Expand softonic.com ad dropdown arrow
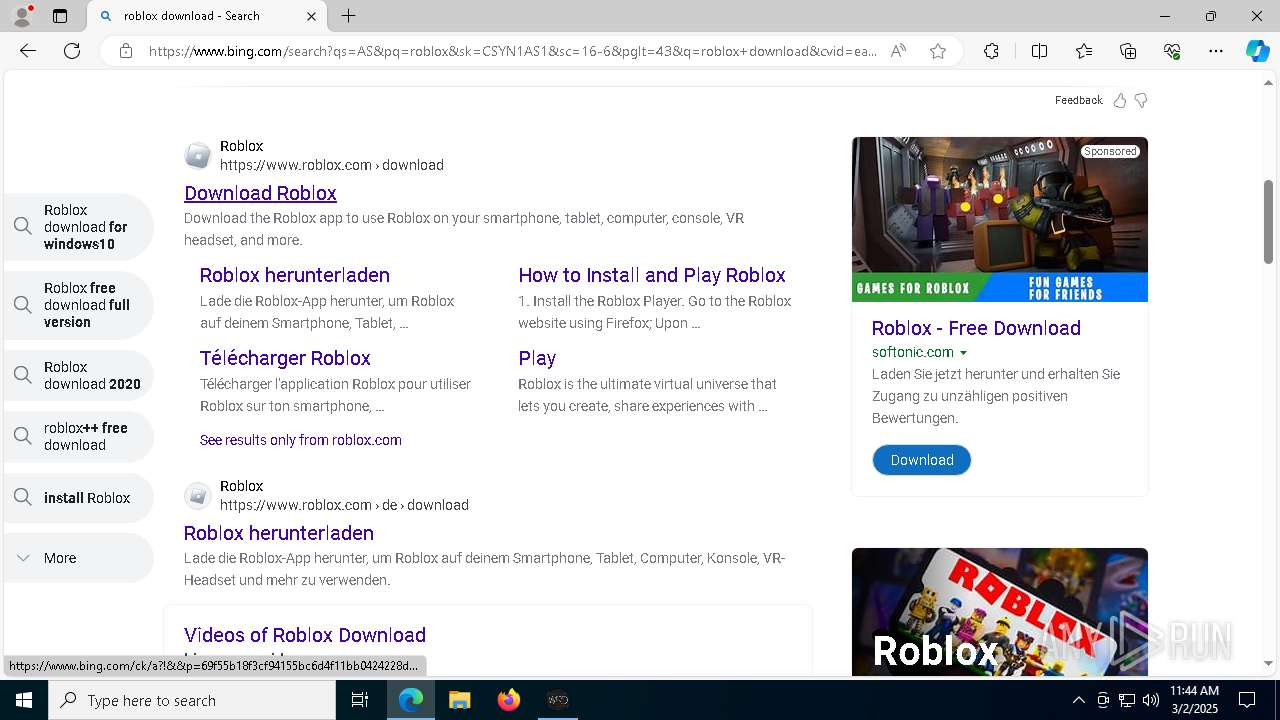This screenshot has width=1280, height=720. coord(963,353)
